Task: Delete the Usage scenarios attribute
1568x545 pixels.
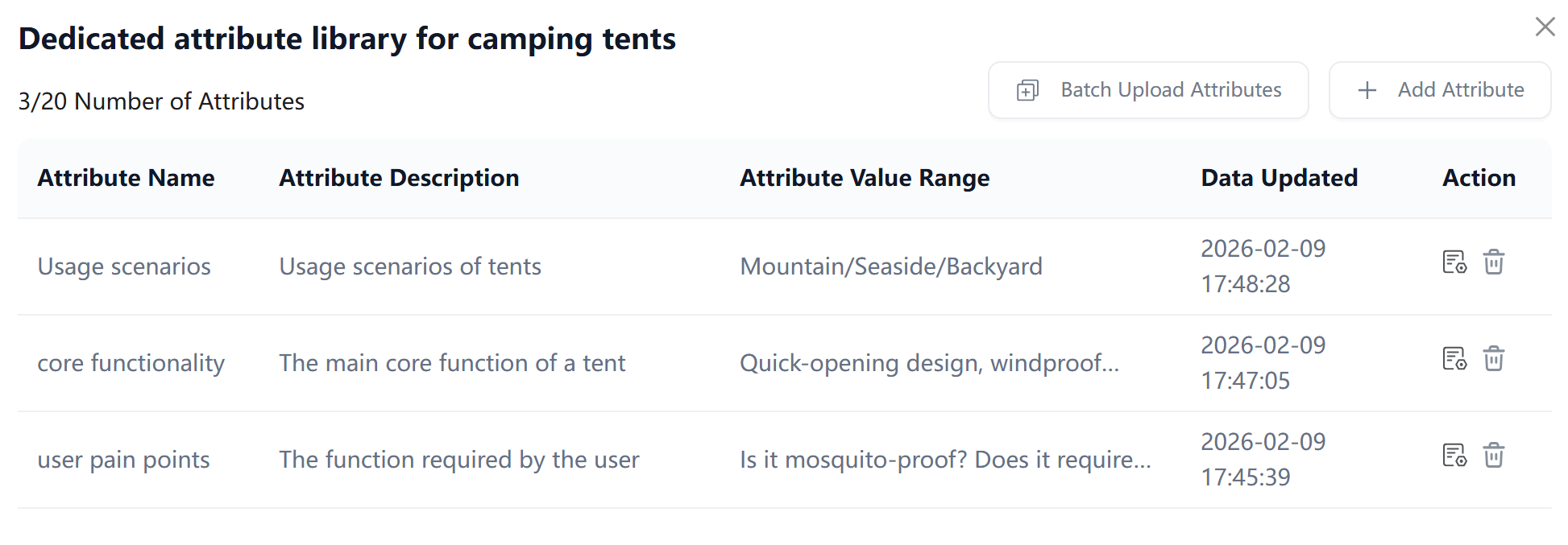Action: pos(1494,262)
